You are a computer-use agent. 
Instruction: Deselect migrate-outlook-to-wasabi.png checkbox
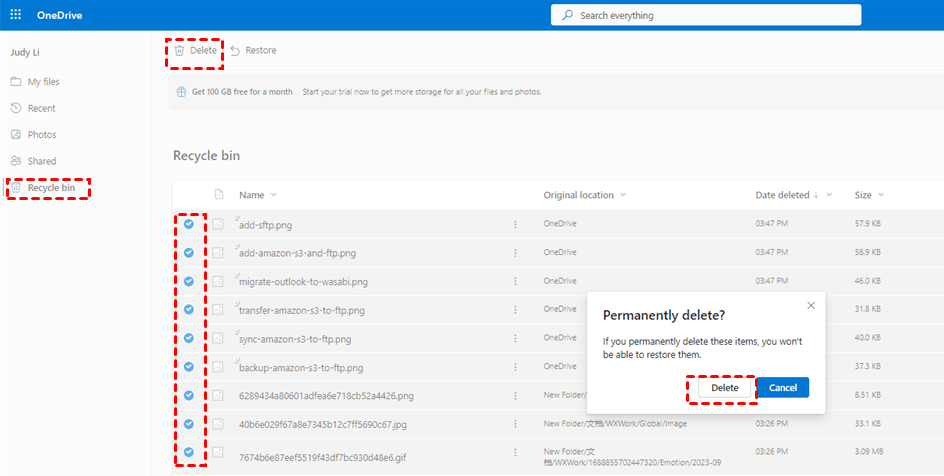pos(189,281)
